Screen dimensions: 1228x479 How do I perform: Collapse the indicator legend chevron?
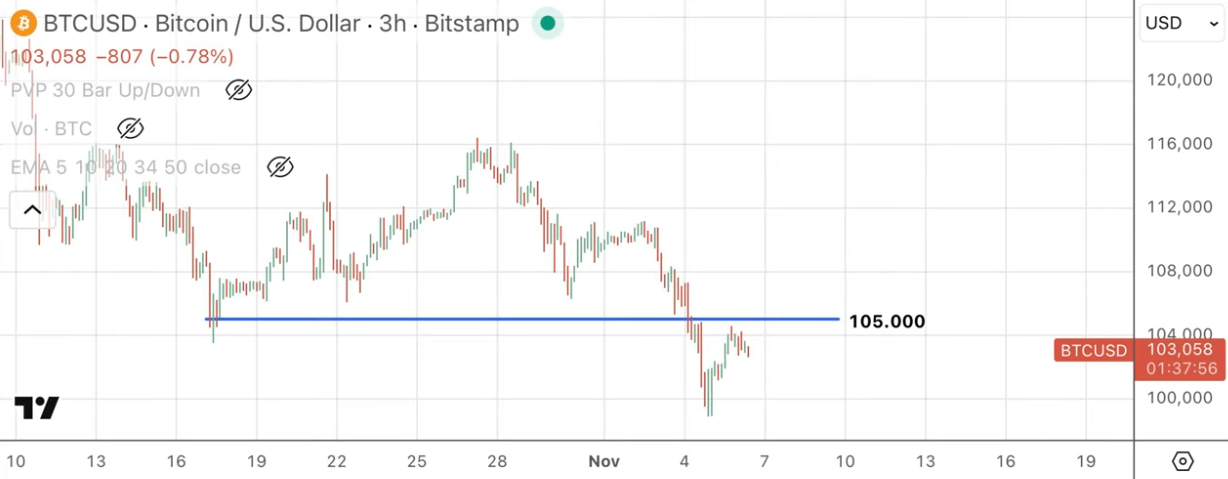click(32, 210)
